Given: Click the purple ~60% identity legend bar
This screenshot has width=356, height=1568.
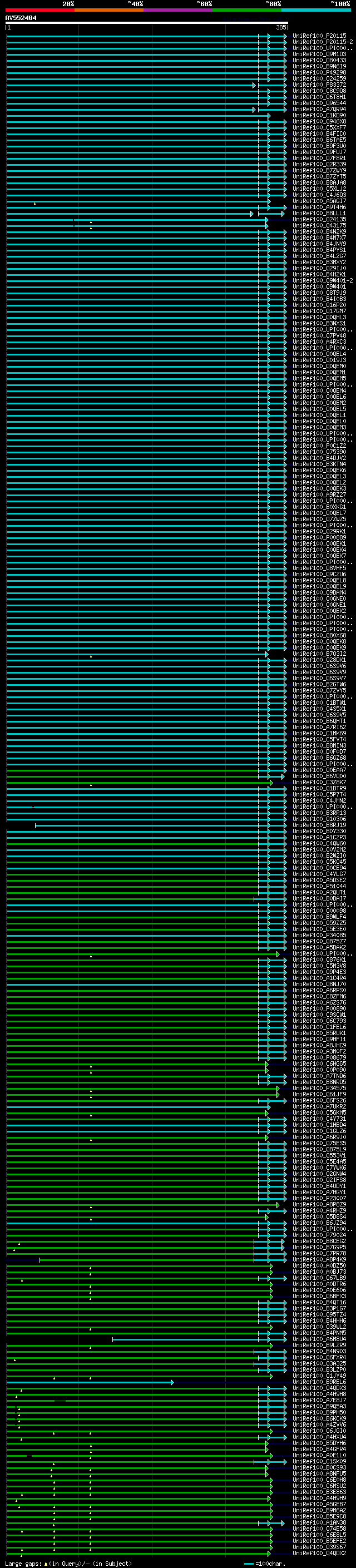Looking at the screenshot, I should (x=177, y=11).
